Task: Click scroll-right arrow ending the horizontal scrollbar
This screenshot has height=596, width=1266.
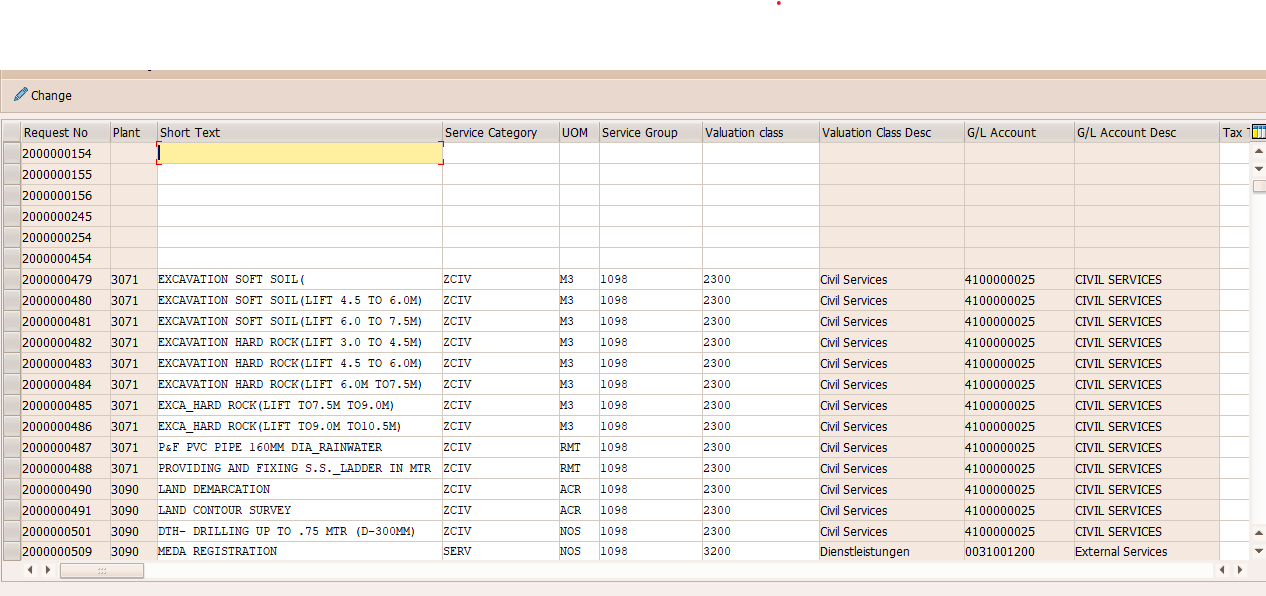Action: tap(1240, 570)
